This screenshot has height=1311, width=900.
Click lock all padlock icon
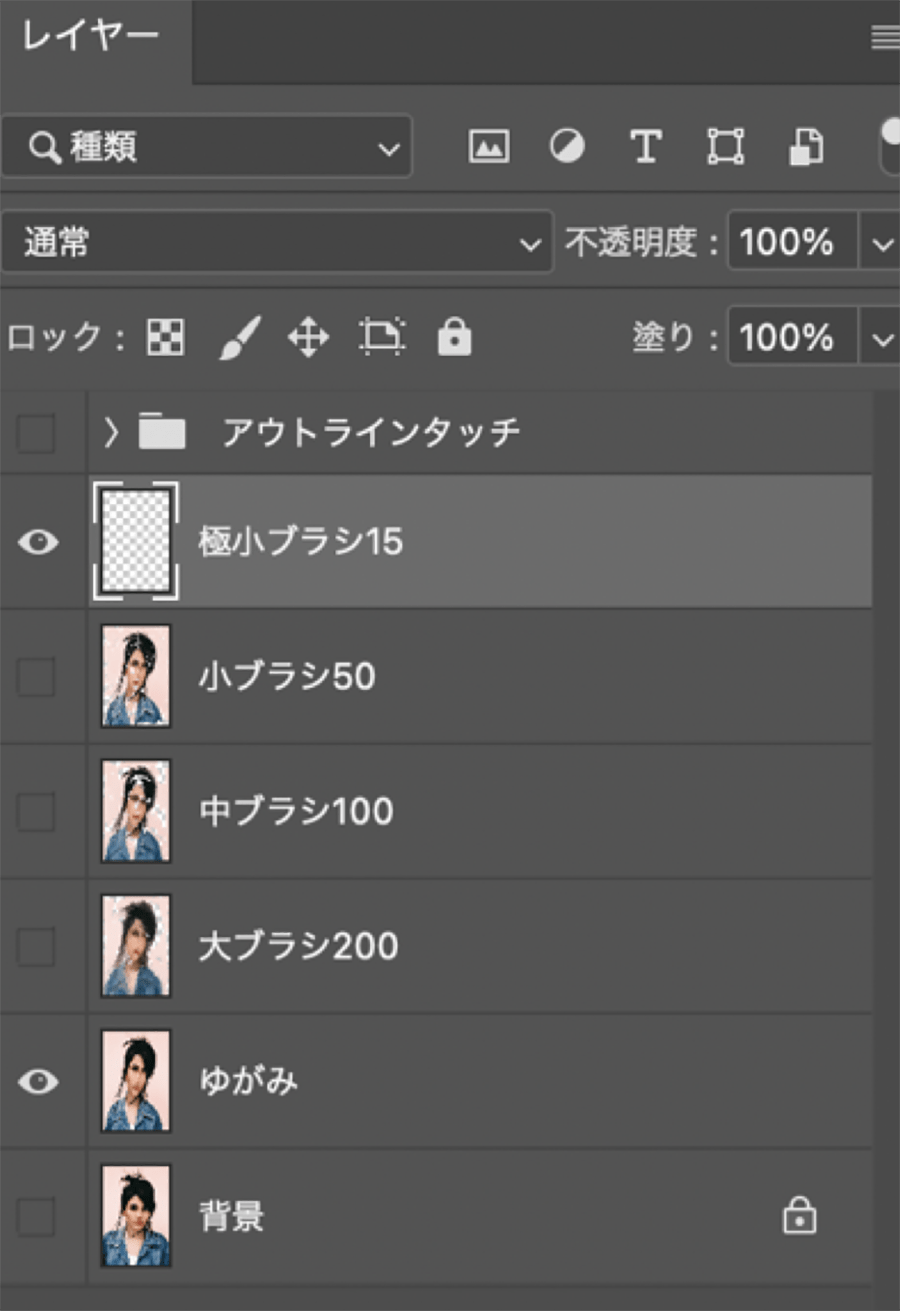pos(454,338)
